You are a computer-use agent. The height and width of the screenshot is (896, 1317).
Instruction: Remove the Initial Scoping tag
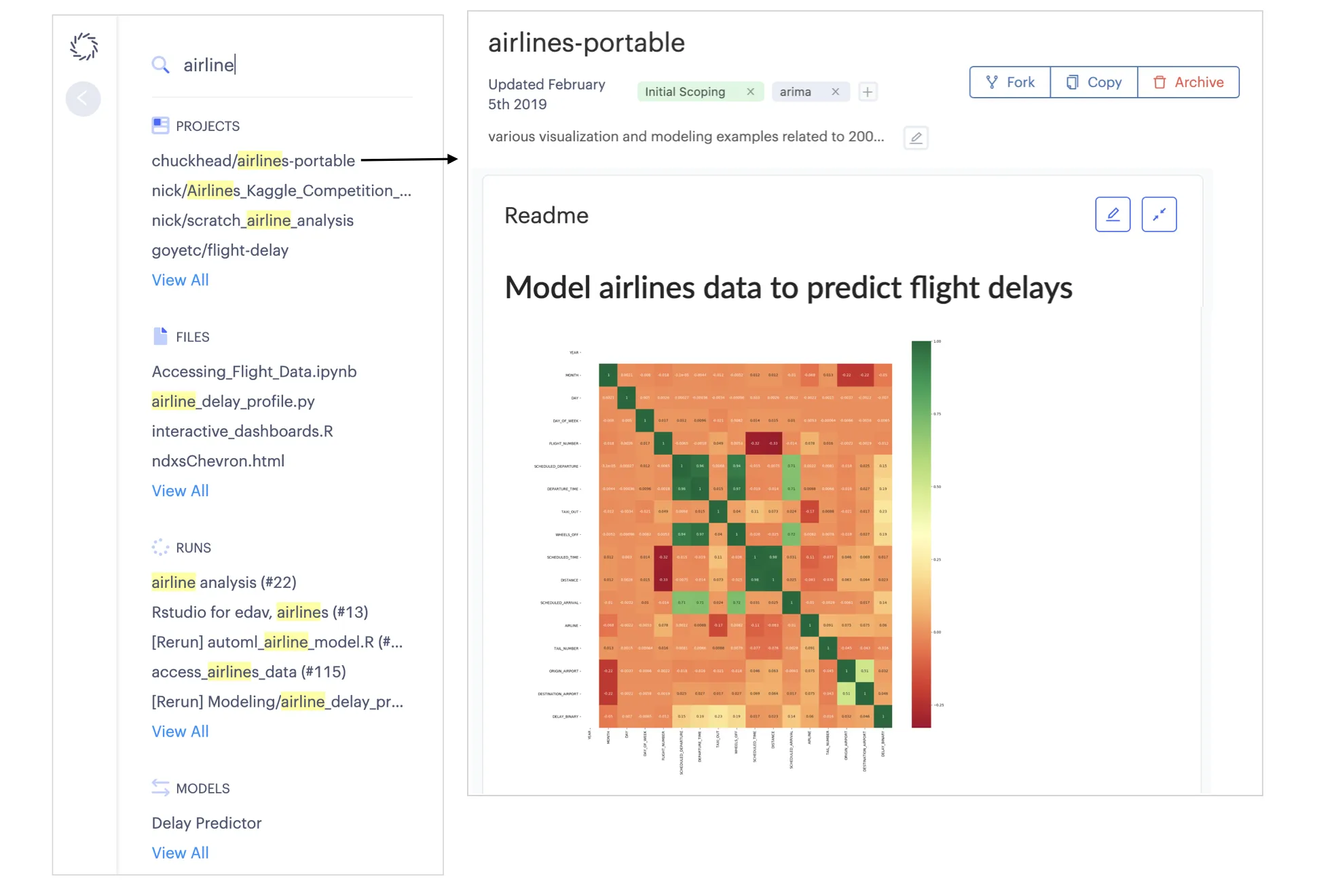click(750, 92)
